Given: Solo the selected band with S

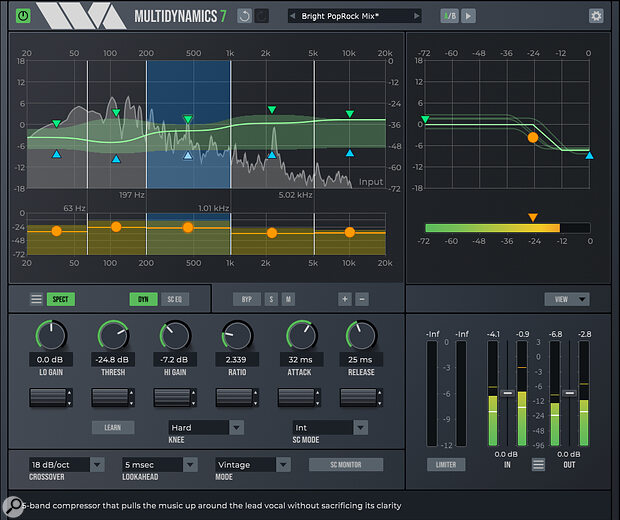Looking at the screenshot, I should [271, 299].
